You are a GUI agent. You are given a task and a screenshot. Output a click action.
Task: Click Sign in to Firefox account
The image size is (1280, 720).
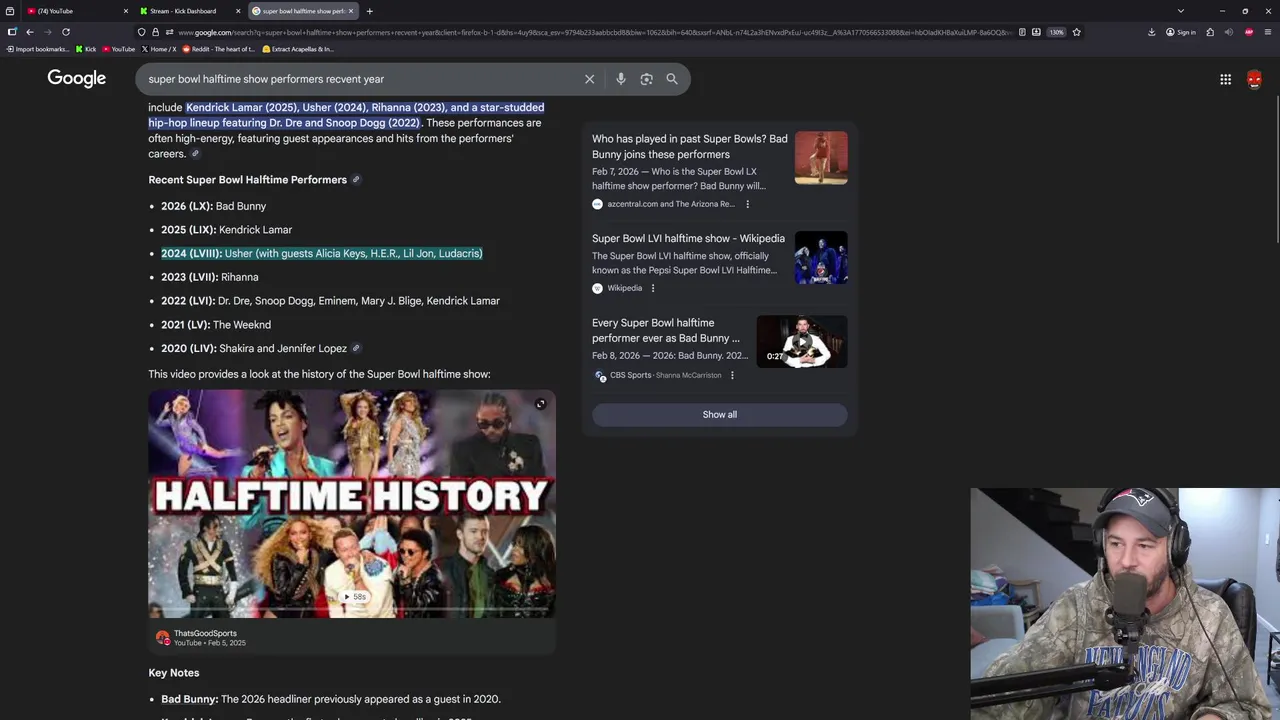pos(1181,32)
